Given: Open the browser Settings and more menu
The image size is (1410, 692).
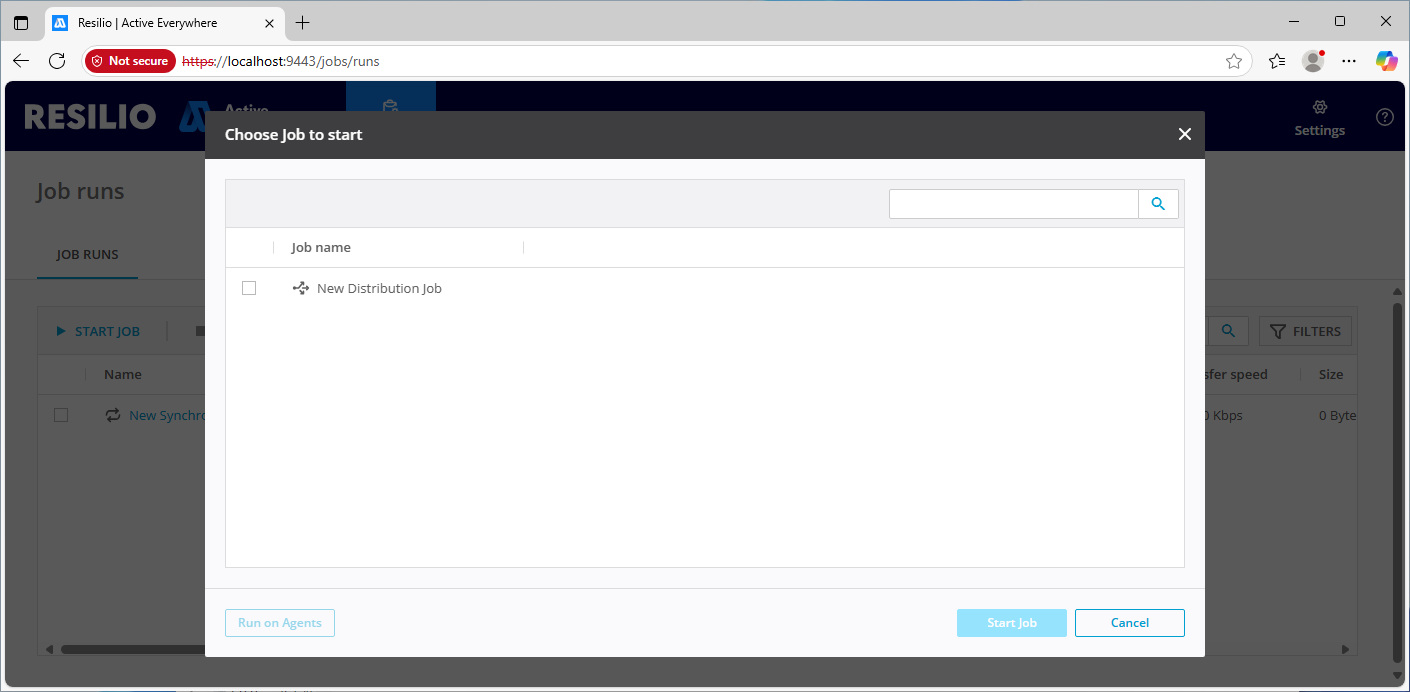Looking at the screenshot, I should click(1349, 61).
